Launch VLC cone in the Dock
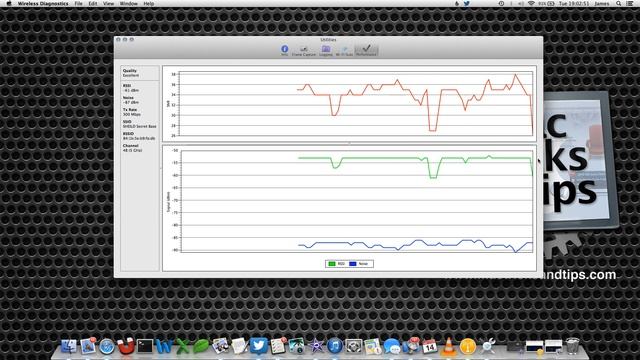This screenshot has height=360, width=640. coord(448,346)
